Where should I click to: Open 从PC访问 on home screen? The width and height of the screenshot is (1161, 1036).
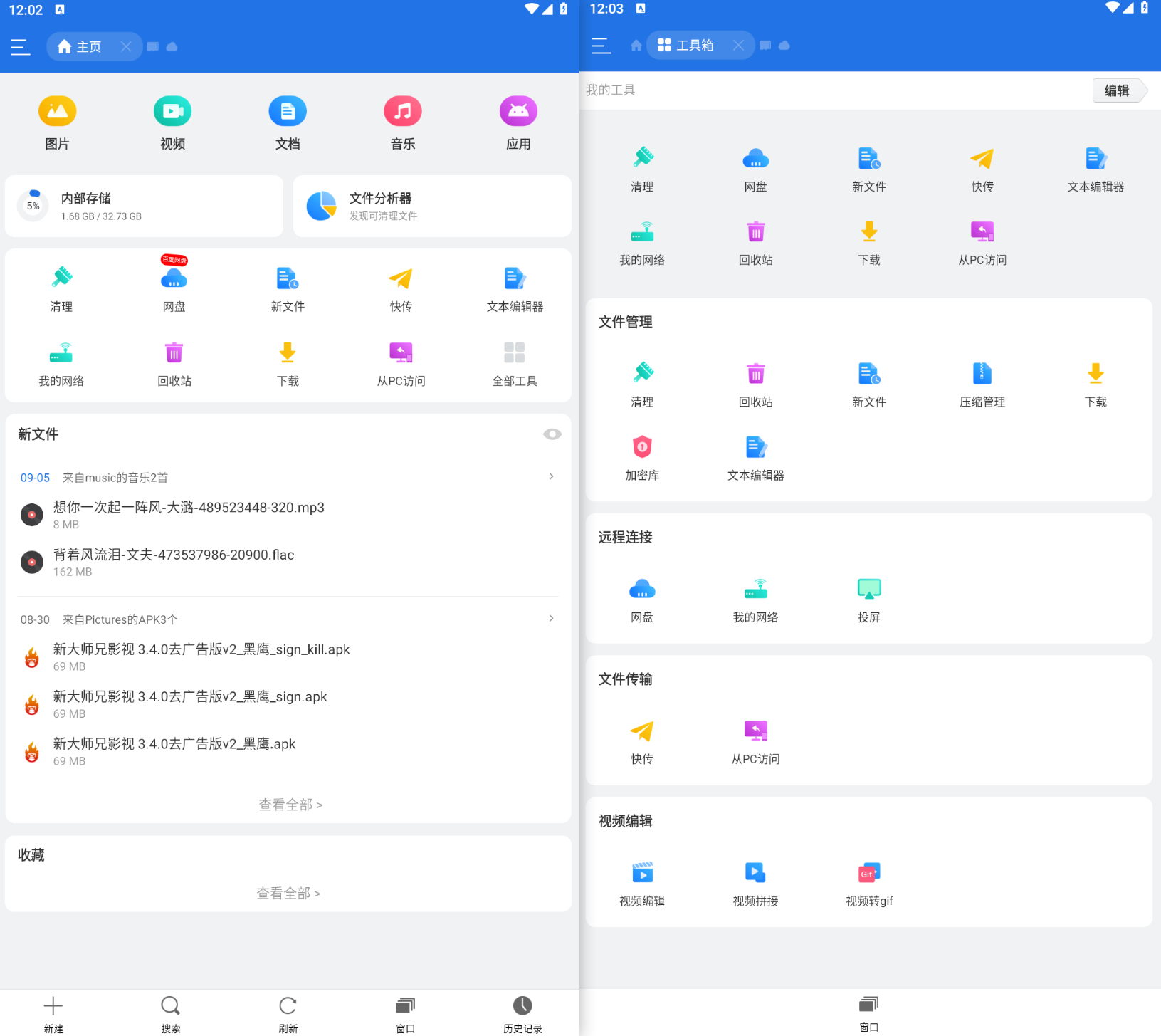(x=401, y=364)
